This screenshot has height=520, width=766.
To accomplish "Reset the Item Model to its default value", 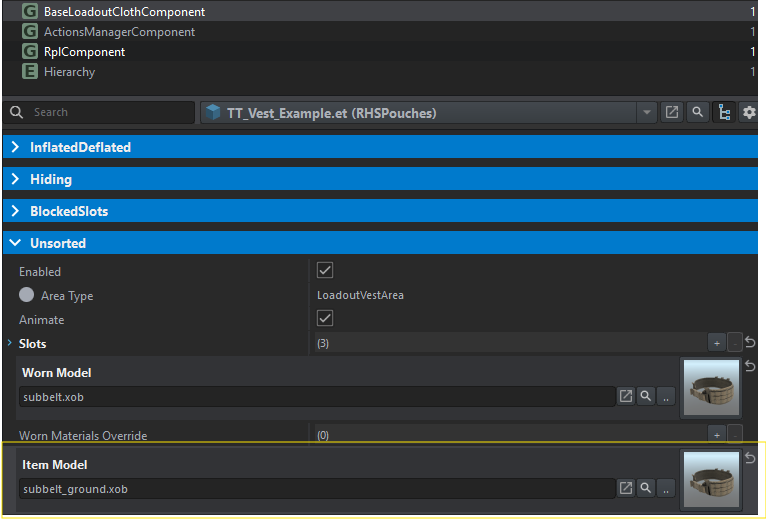I will [750, 458].
